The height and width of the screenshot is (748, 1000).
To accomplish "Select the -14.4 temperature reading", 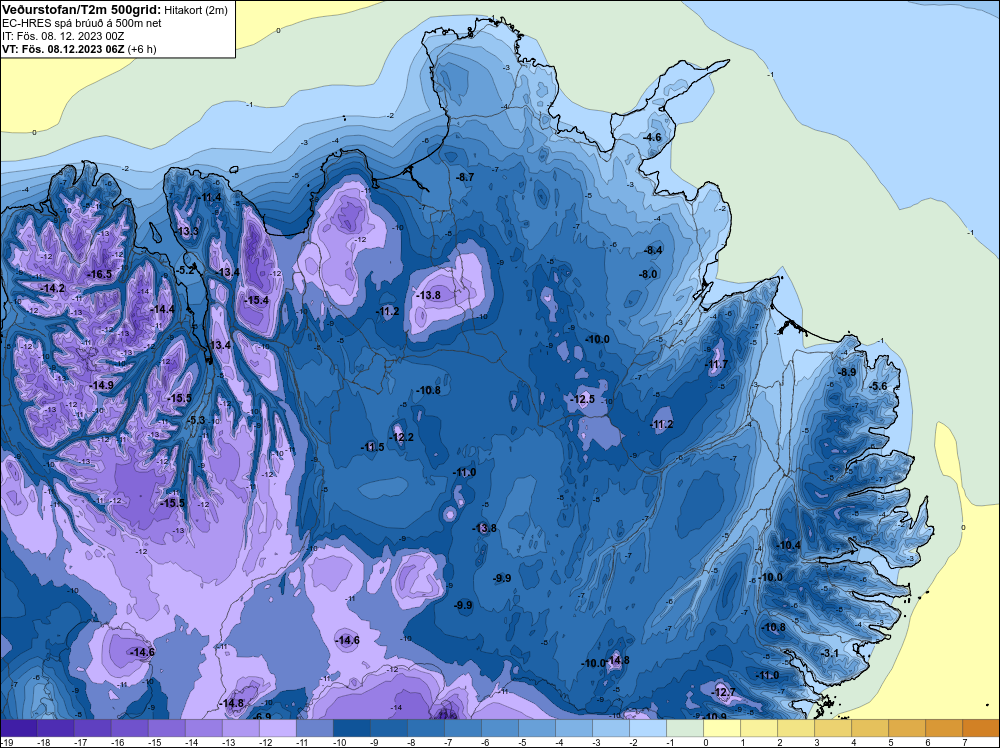I will [x=162, y=309].
